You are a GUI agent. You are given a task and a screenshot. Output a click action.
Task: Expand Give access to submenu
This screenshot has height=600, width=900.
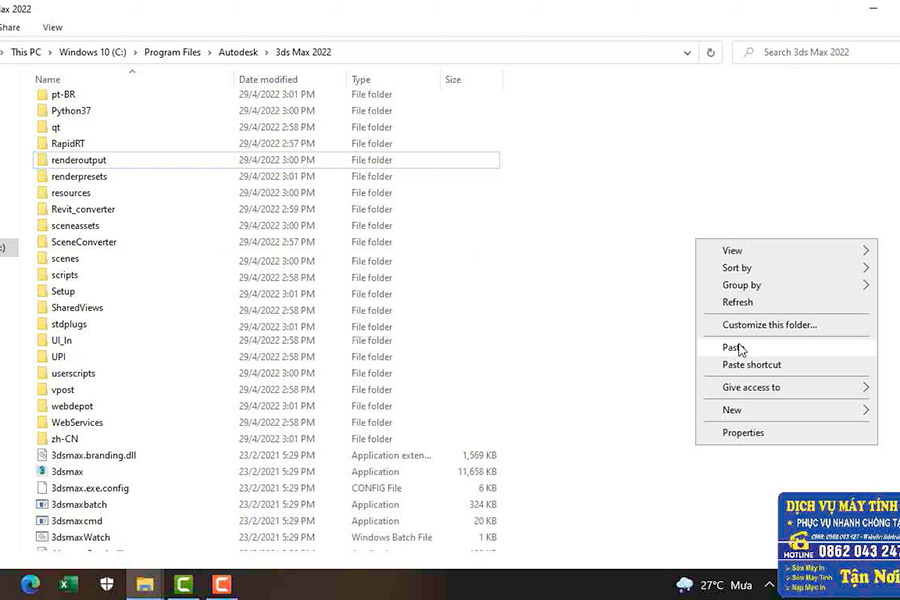tap(786, 387)
